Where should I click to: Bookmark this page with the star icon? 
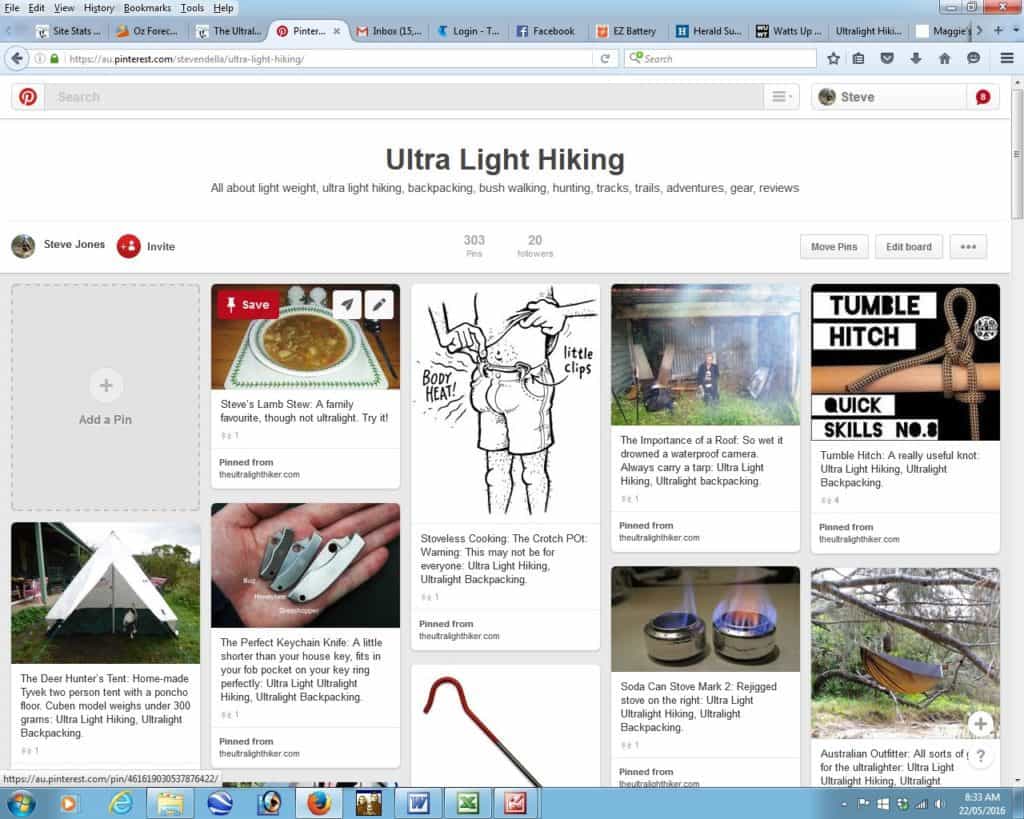pos(833,59)
